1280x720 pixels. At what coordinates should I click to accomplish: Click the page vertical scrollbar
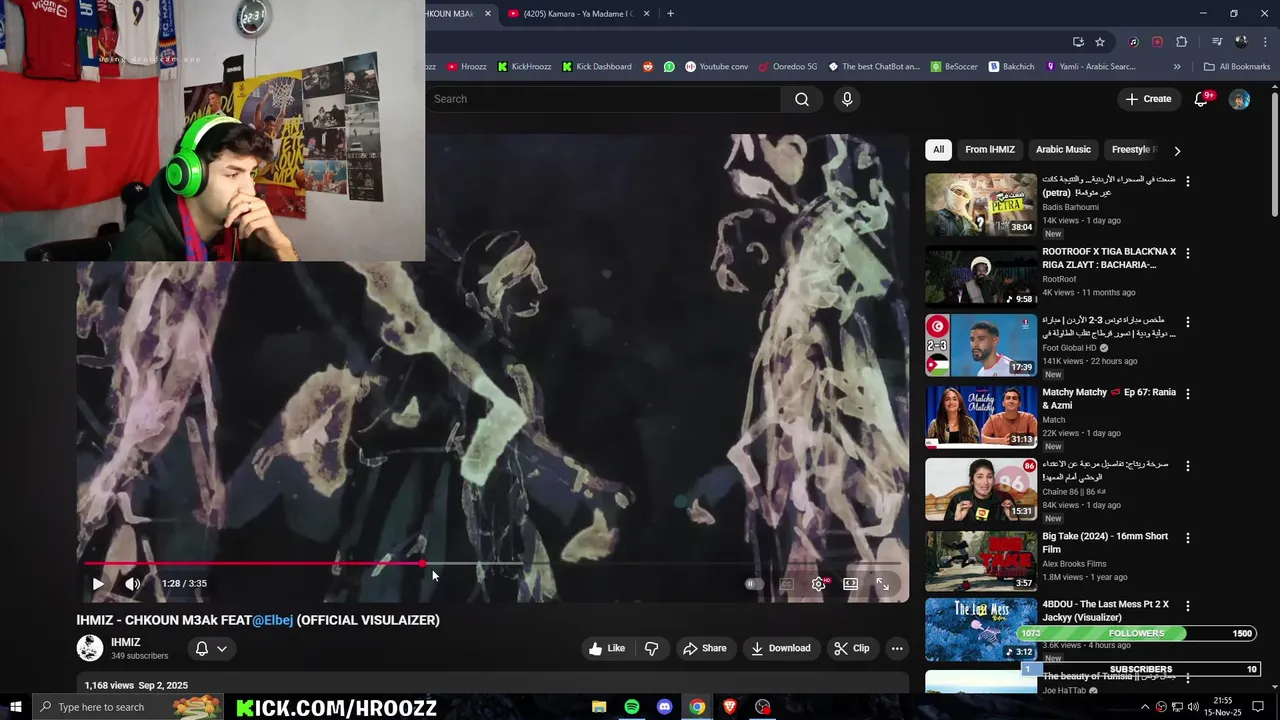(1274, 155)
